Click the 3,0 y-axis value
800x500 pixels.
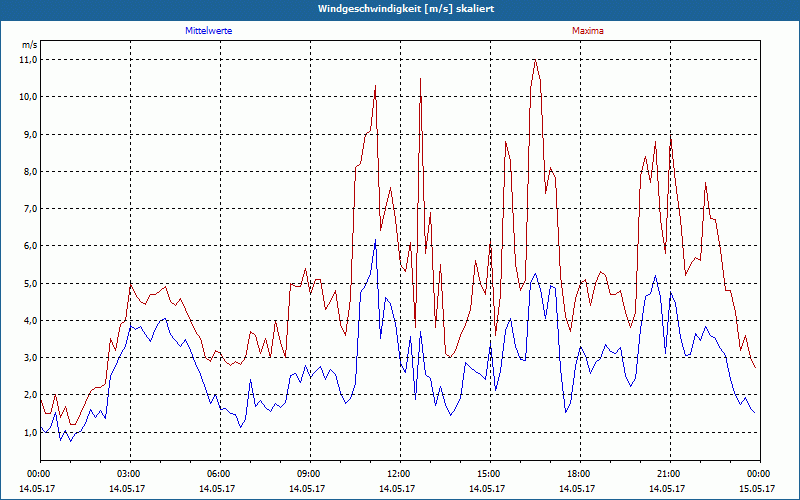tap(31, 358)
